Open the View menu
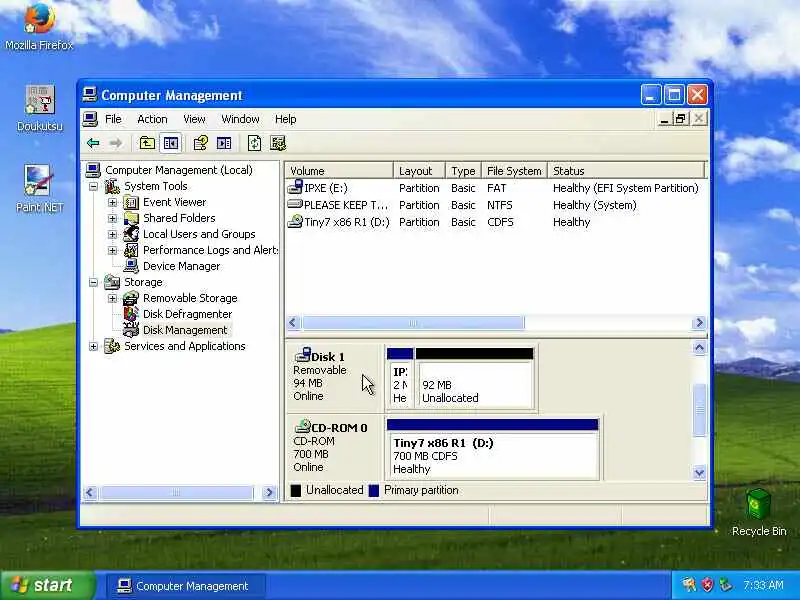The width and height of the screenshot is (800, 600). click(194, 119)
